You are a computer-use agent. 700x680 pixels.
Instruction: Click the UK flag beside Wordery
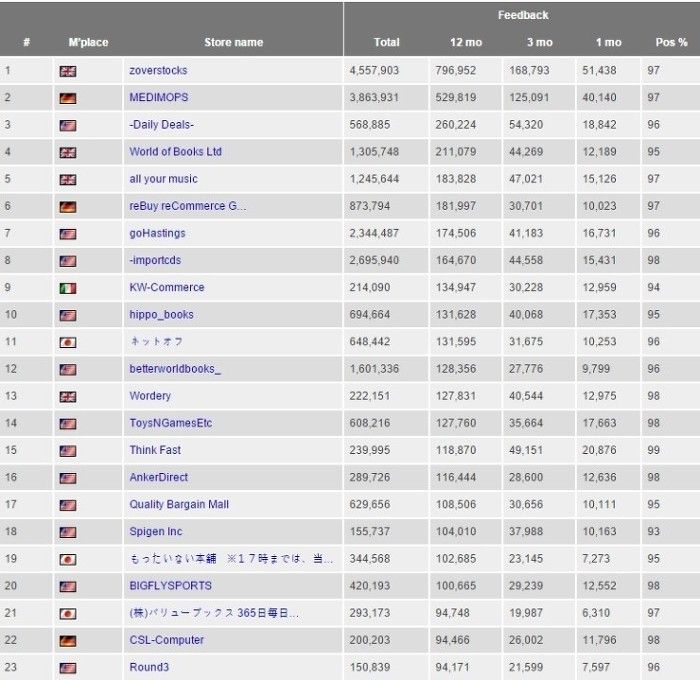pyautogui.click(x=68, y=396)
